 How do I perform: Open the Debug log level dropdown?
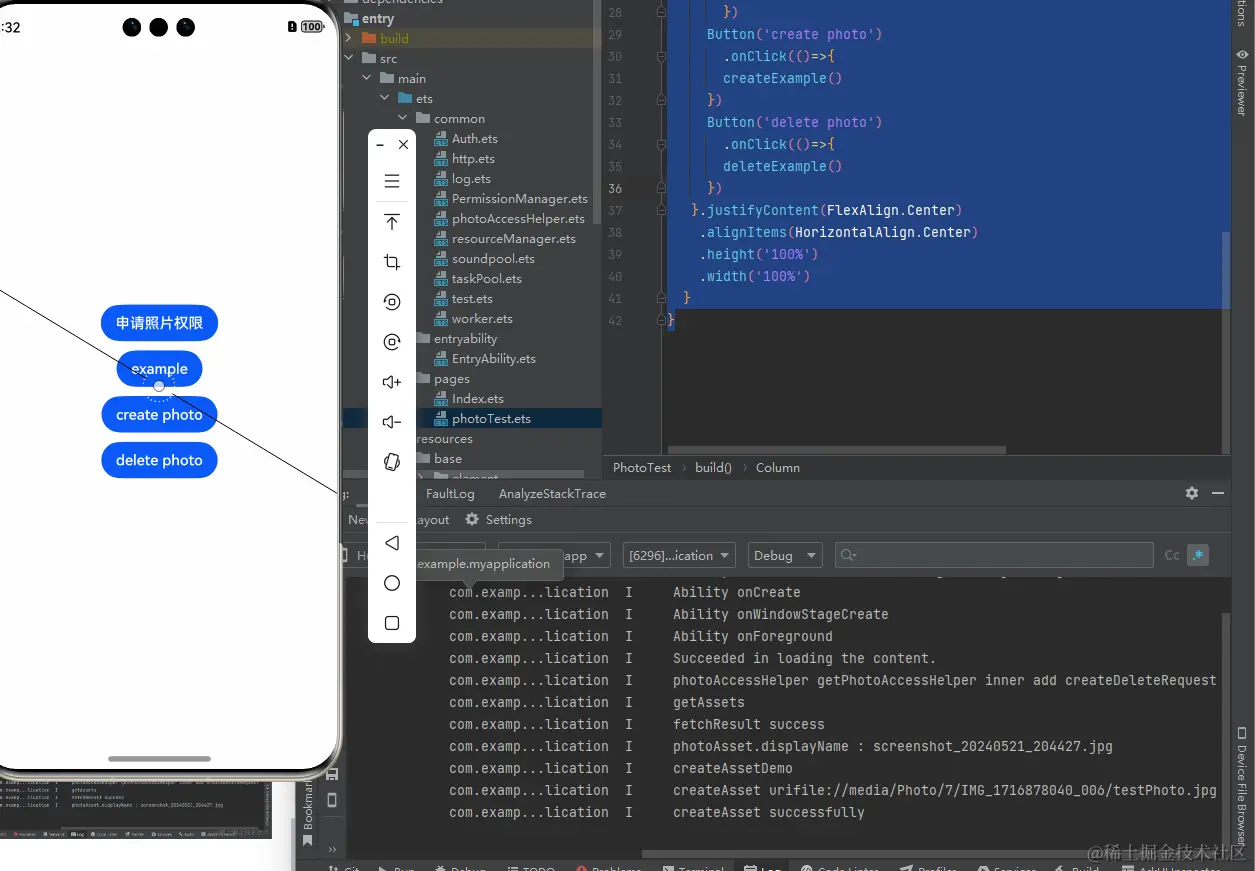click(x=784, y=555)
